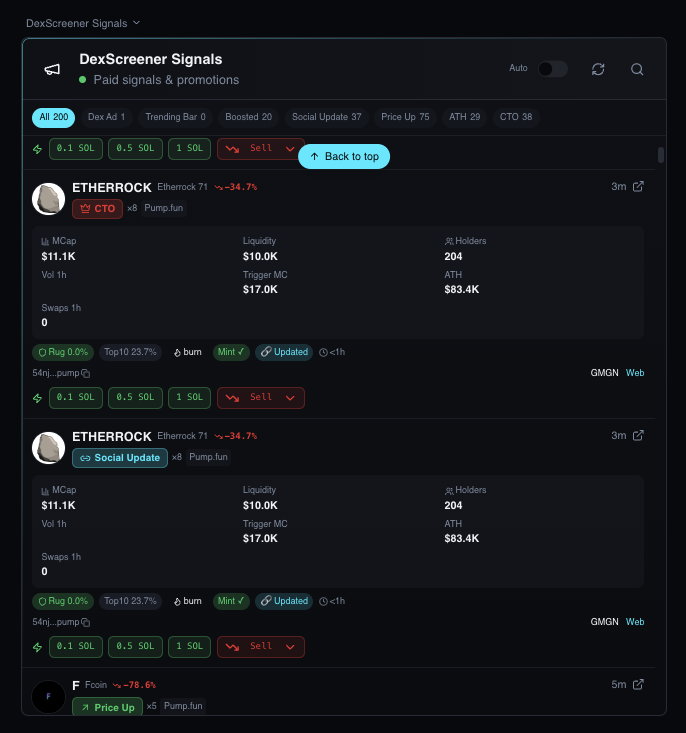
Task: Buy 1 SOL on Social Update card
Action: tap(189, 647)
